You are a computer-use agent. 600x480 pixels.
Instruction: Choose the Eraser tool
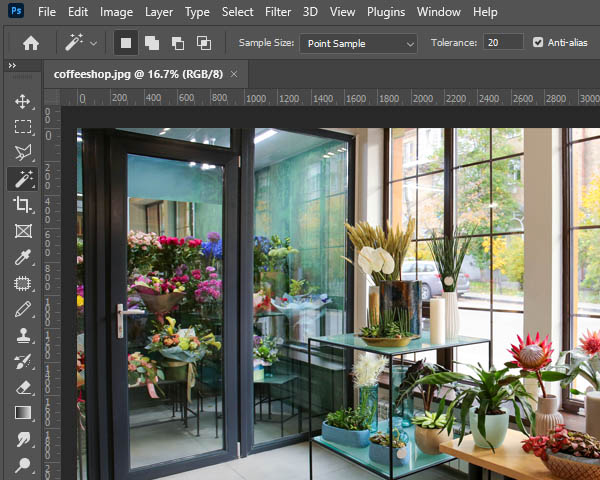22,387
